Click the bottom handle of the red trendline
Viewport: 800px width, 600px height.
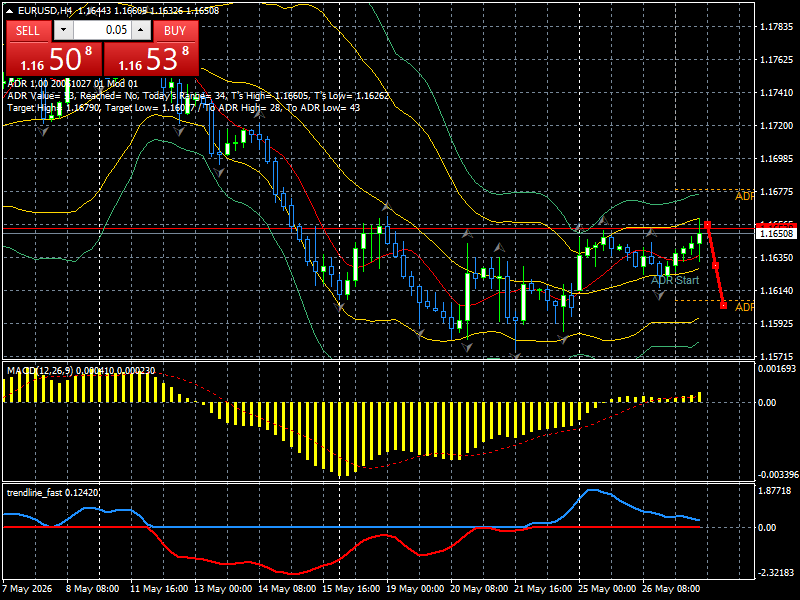coord(723,306)
